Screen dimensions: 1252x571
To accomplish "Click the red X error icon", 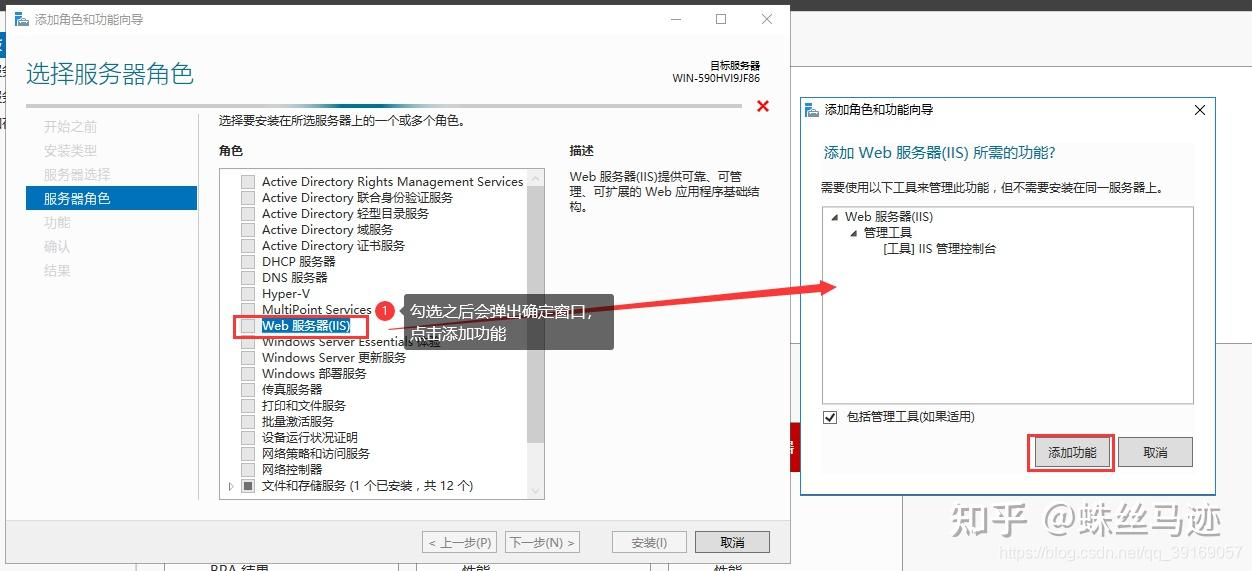I will 763,106.
